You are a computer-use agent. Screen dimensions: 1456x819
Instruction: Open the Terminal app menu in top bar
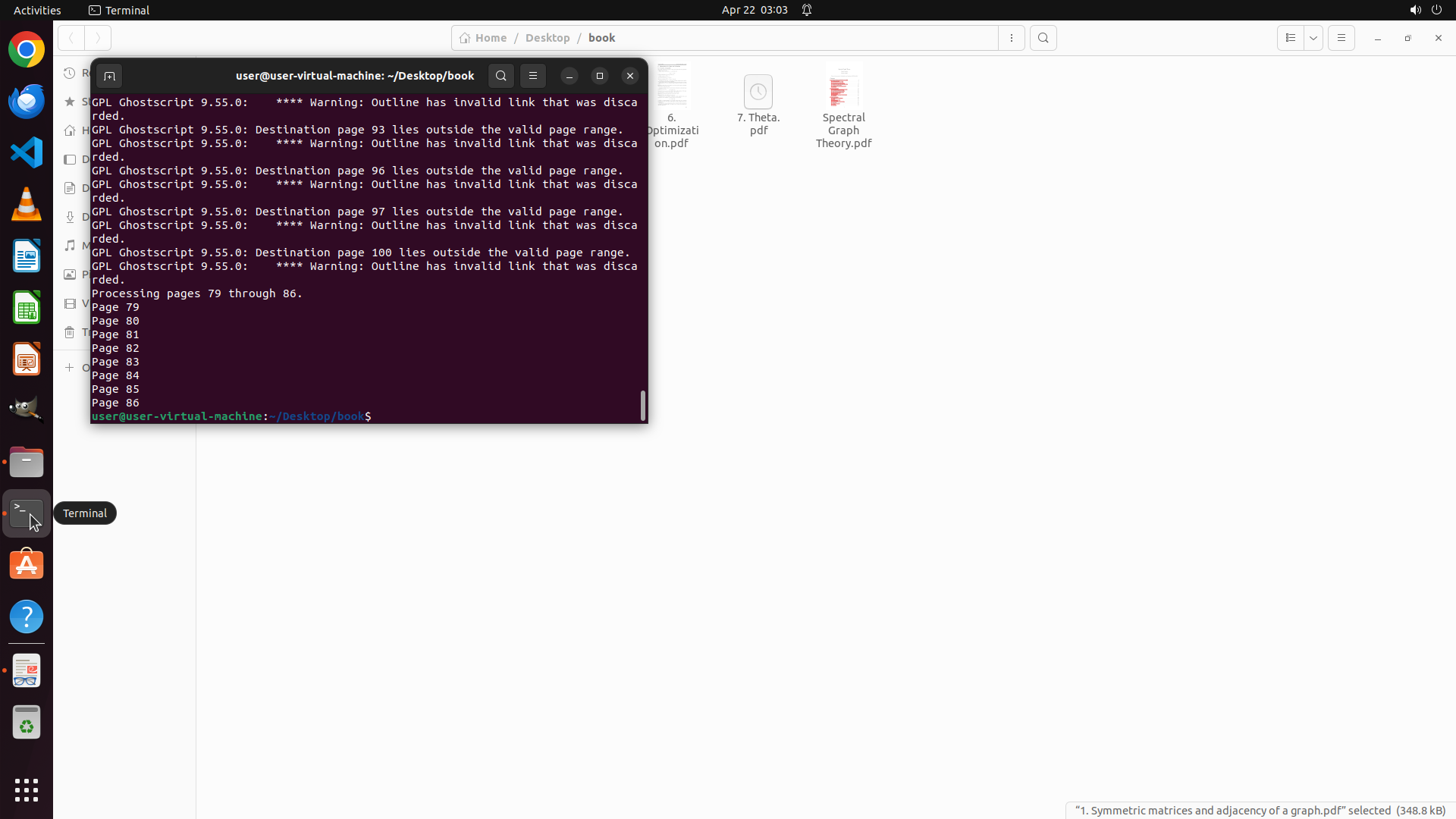pos(119,10)
